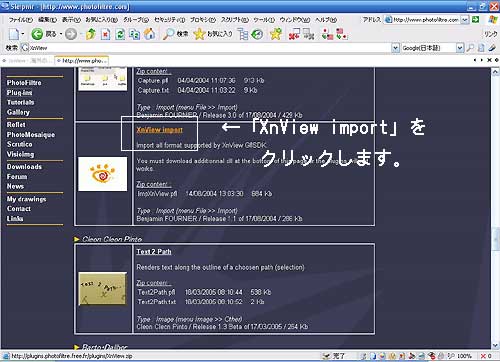Click the History clock icon
Screen dimensions: 500x362
[x=257, y=34]
